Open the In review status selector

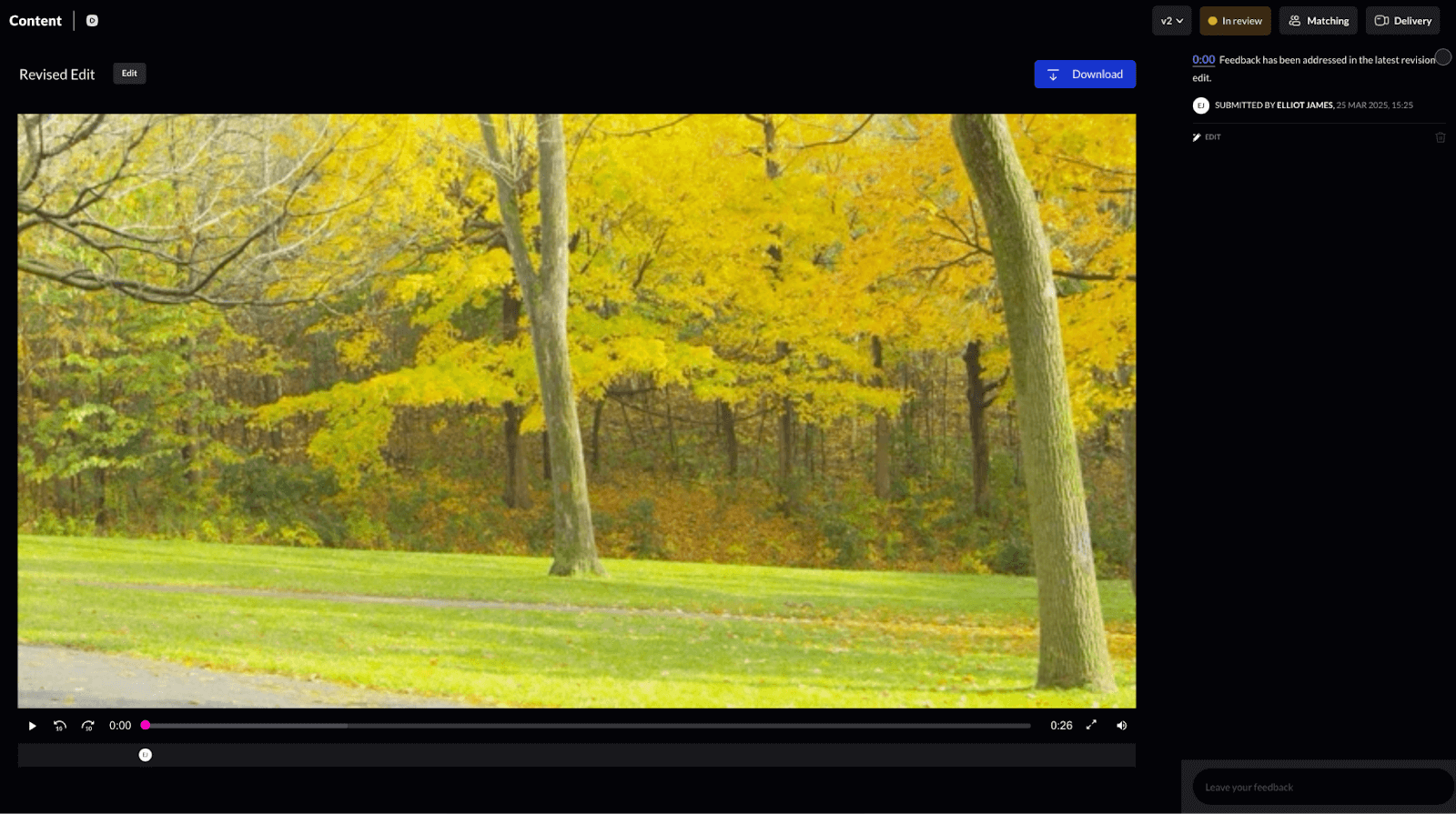[x=1235, y=21]
